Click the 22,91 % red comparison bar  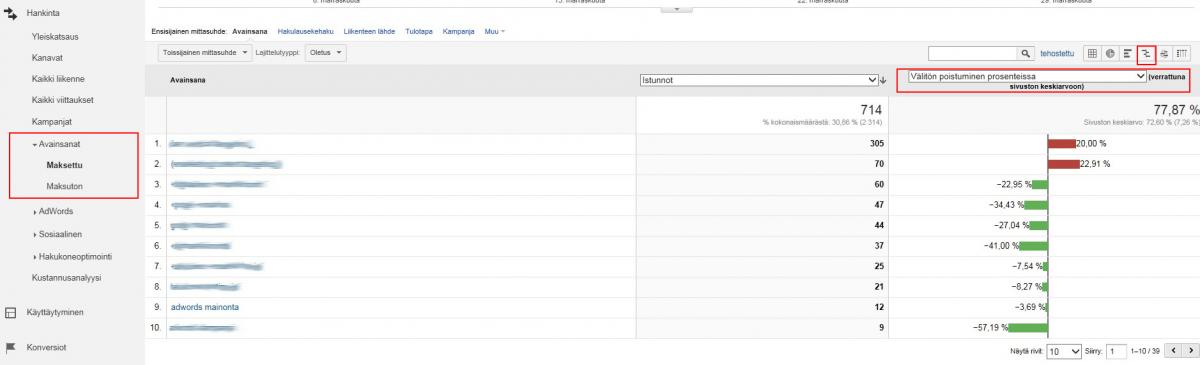[1063, 164]
